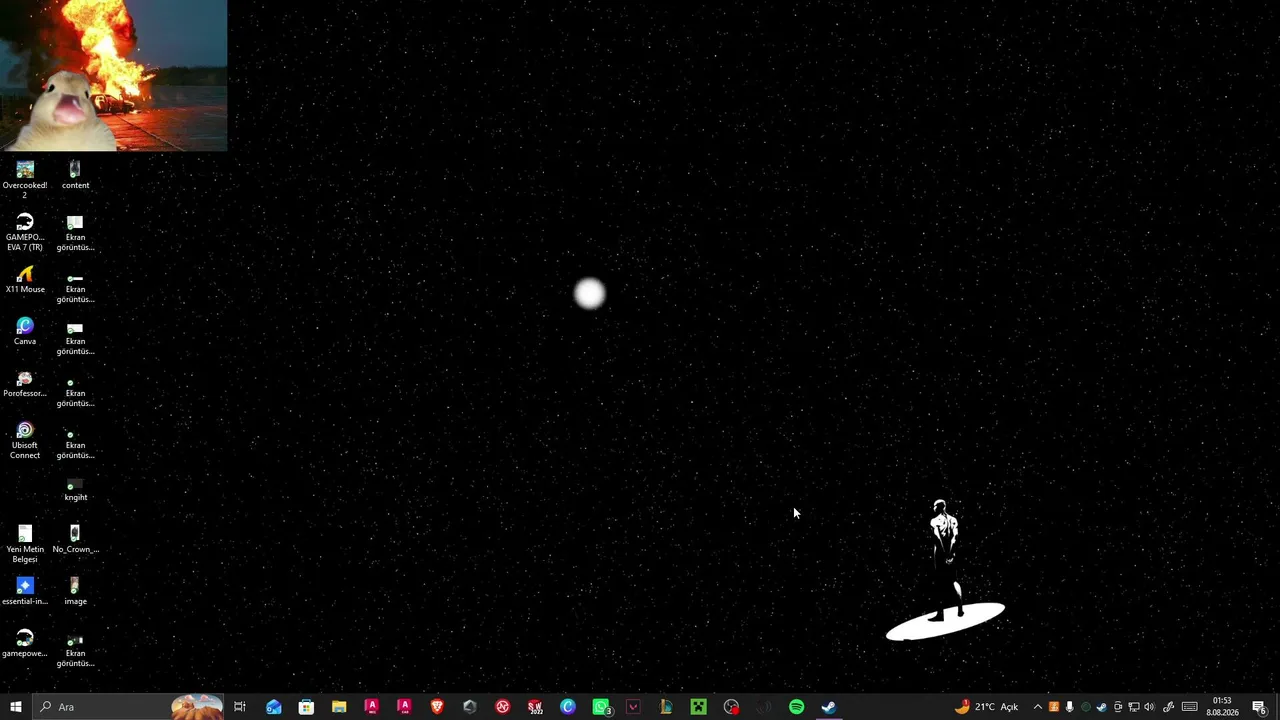Select the image file on the desktop
Image resolution: width=1280 pixels, height=720 pixels.
click(x=75, y=592)
